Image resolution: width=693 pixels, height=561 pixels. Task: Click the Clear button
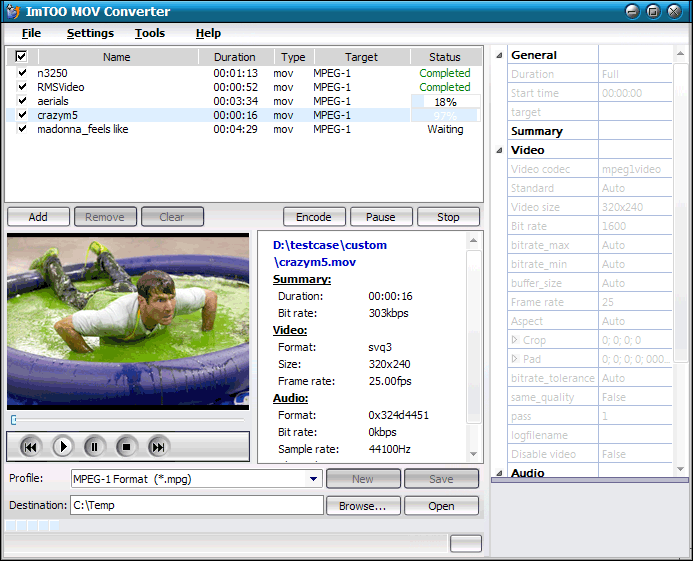tap(172, 217)
